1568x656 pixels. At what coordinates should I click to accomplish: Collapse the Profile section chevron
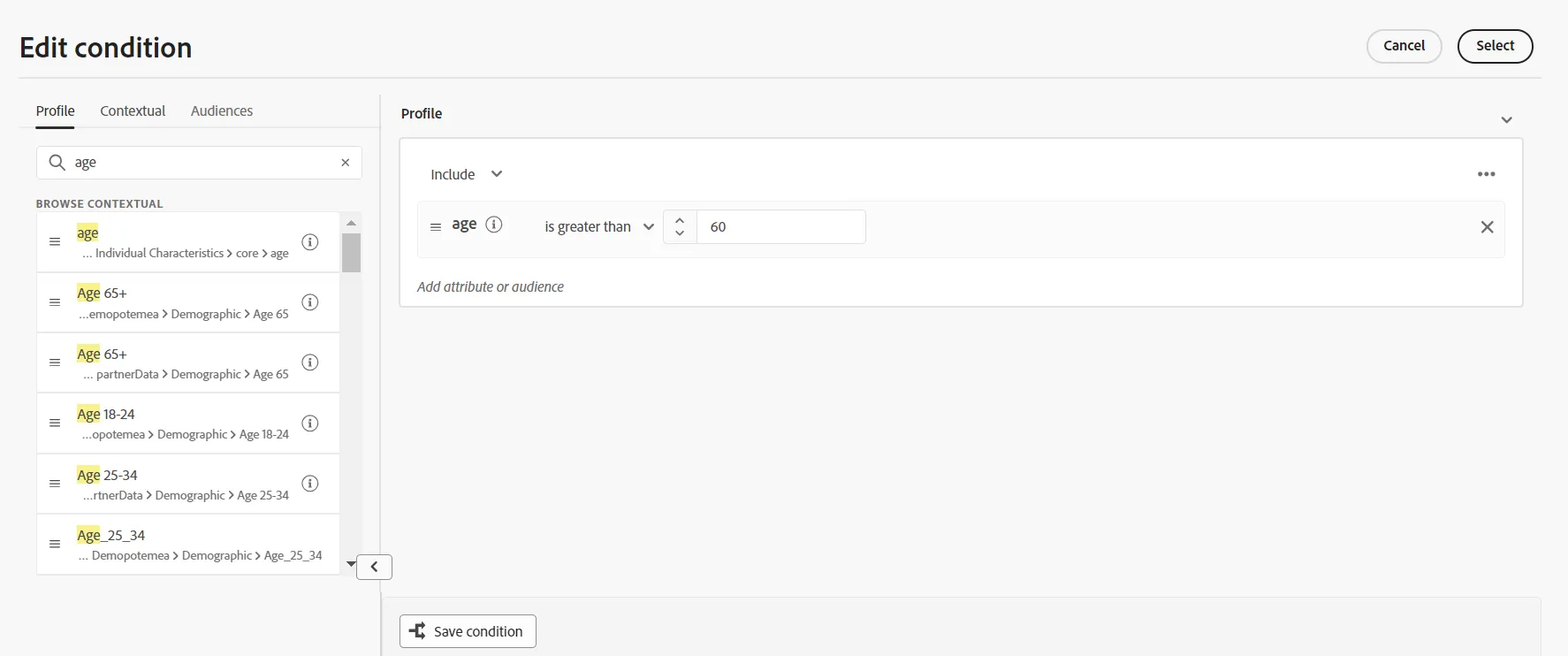pyautogui.click(x=1507, y=120)
